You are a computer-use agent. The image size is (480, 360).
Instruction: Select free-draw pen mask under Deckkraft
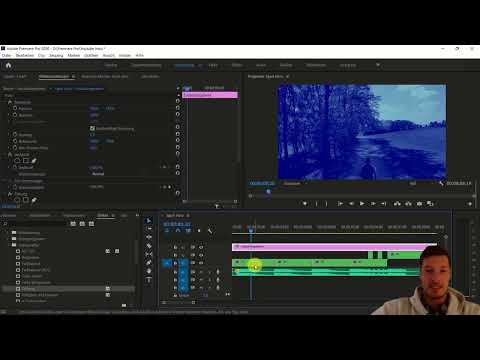(34, 161)
